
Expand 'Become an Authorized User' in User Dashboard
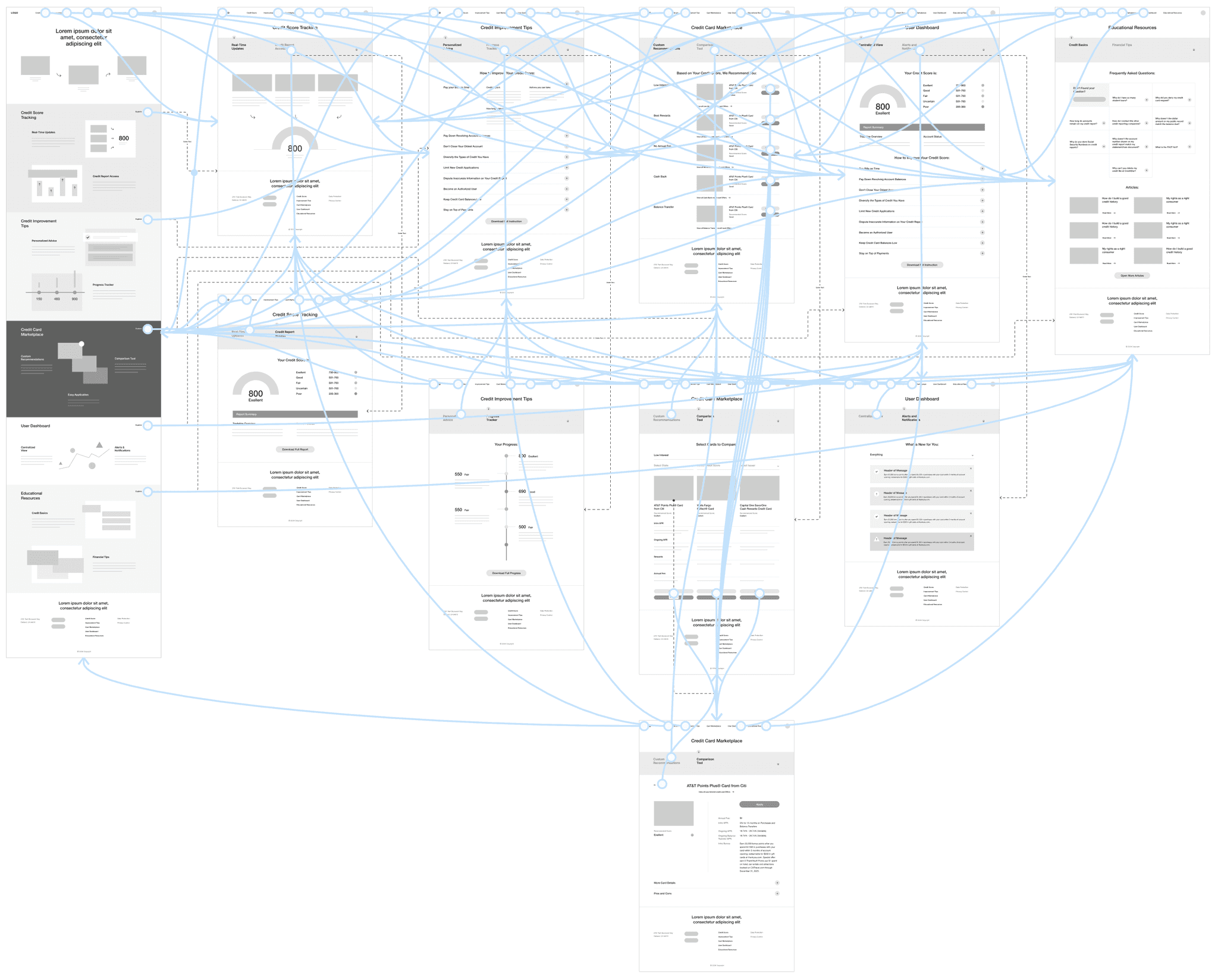[922, 233]
